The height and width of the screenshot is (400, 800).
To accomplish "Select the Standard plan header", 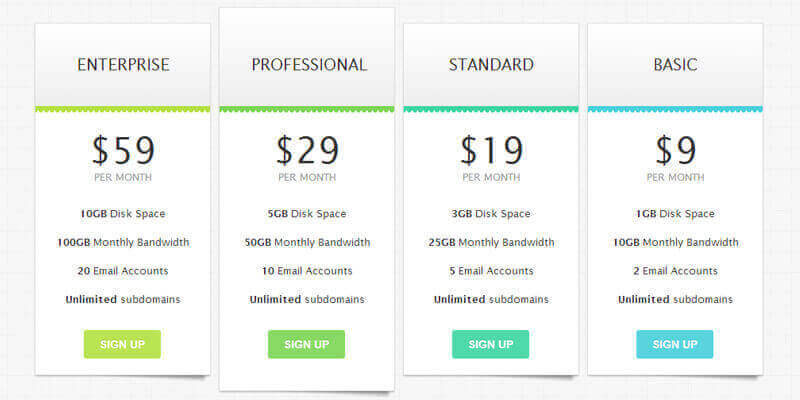I will (x=491, y=65).
